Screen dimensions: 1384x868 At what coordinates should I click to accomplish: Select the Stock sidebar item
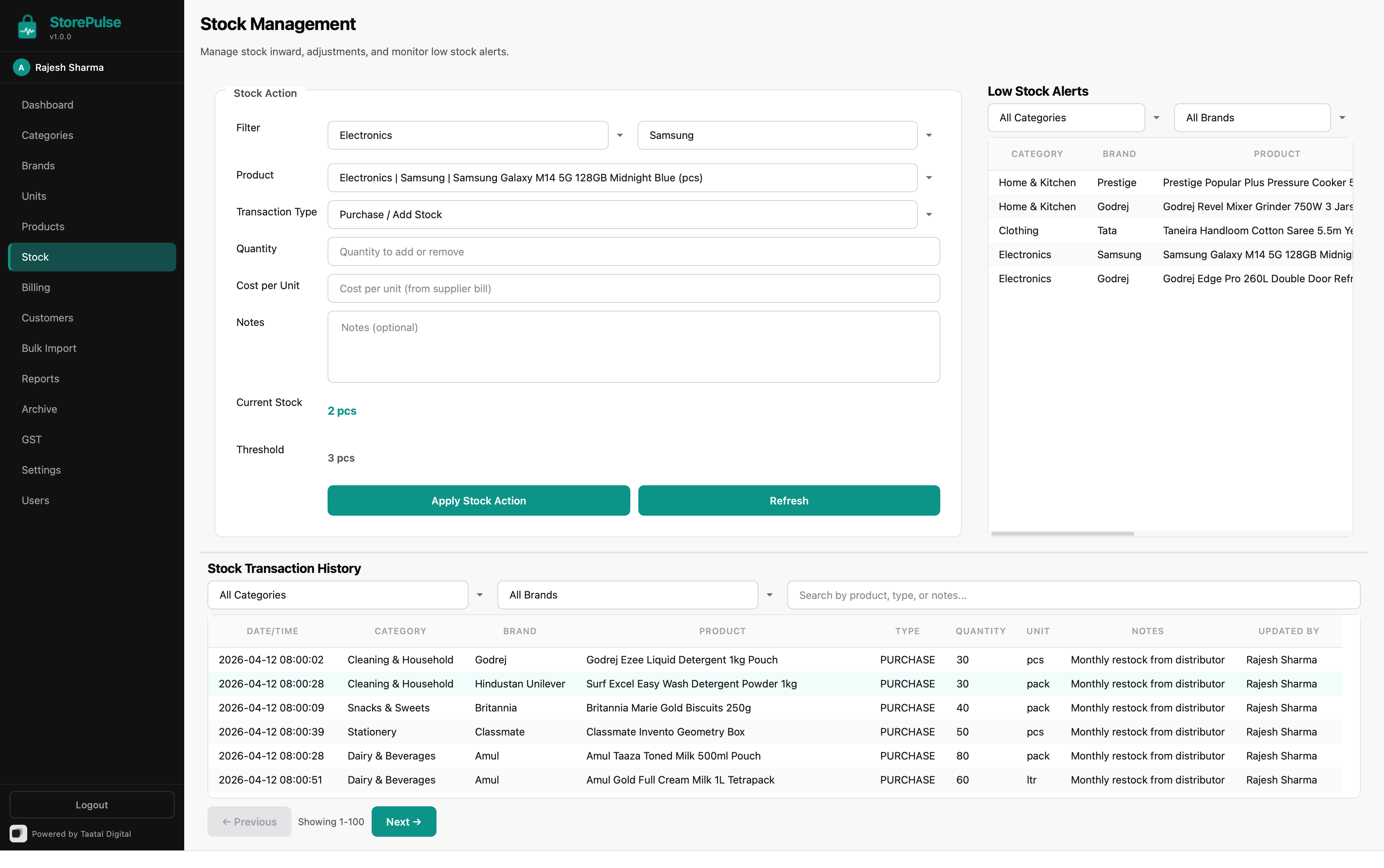92,257
